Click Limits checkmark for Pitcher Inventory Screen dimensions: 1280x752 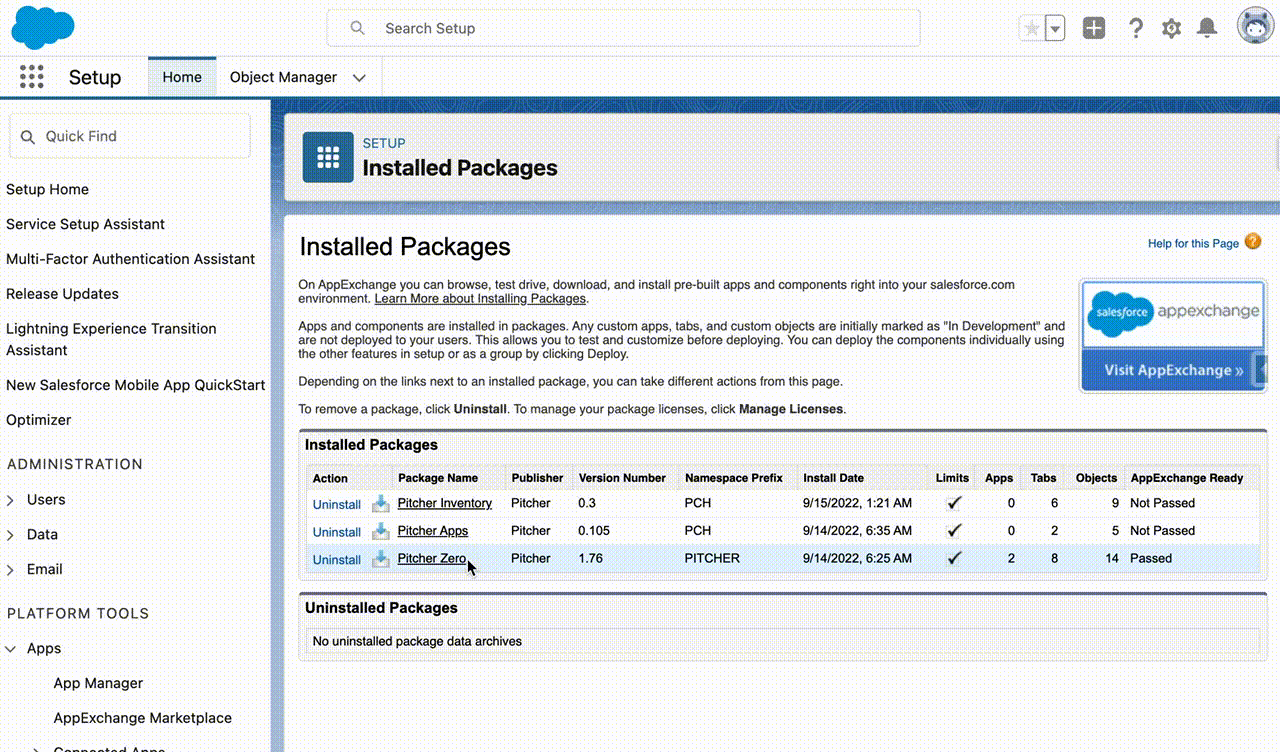(x=953, y=504)
